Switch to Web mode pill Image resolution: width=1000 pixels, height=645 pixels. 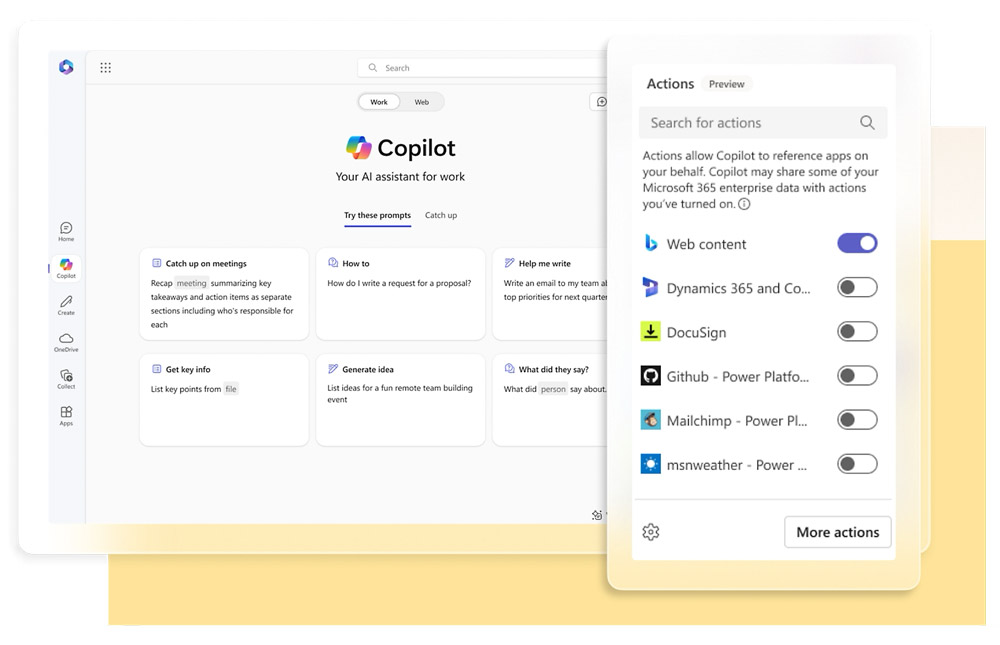(422, 102)
